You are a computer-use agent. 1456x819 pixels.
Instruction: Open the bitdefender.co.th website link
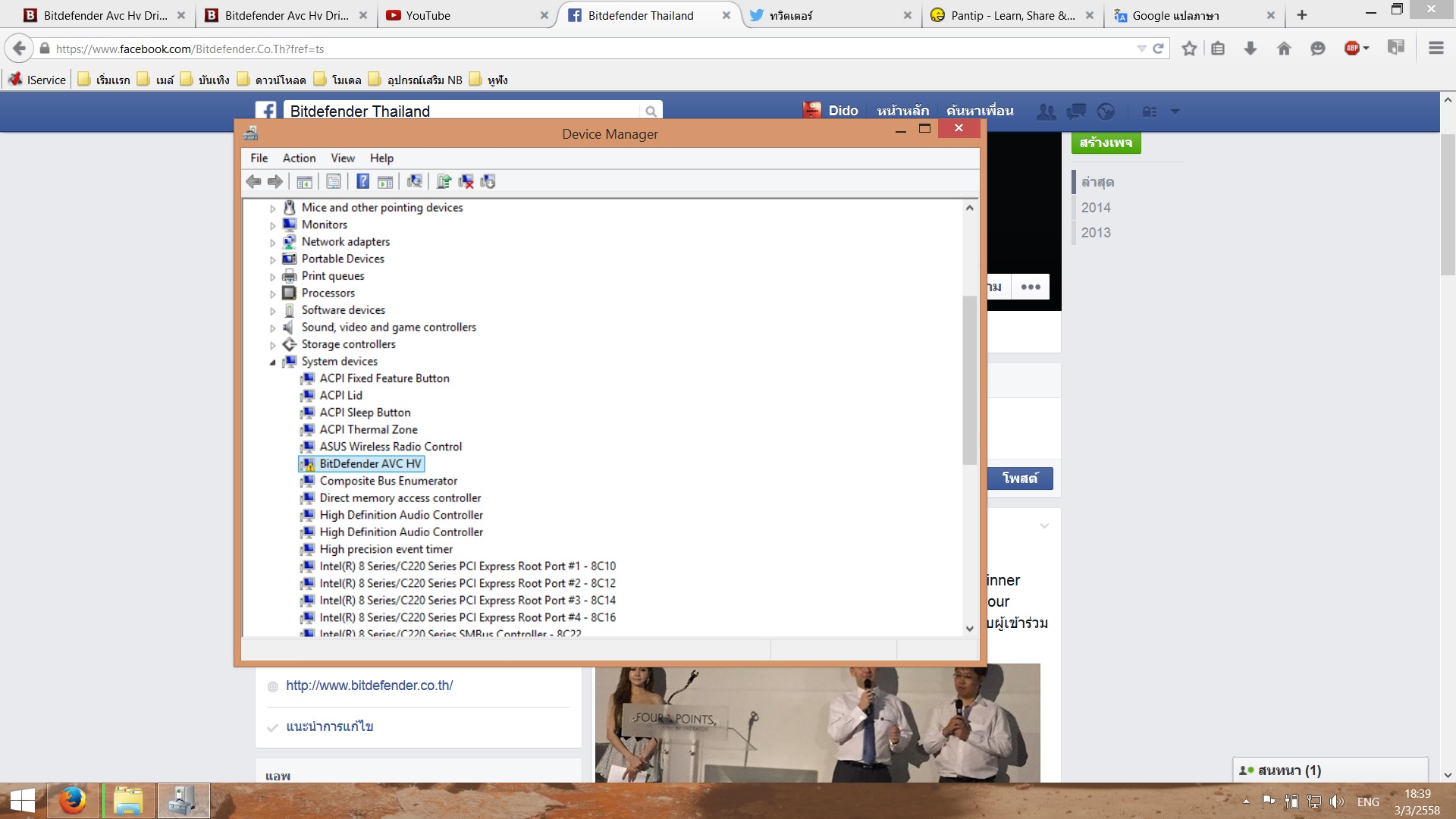point(369,686)
